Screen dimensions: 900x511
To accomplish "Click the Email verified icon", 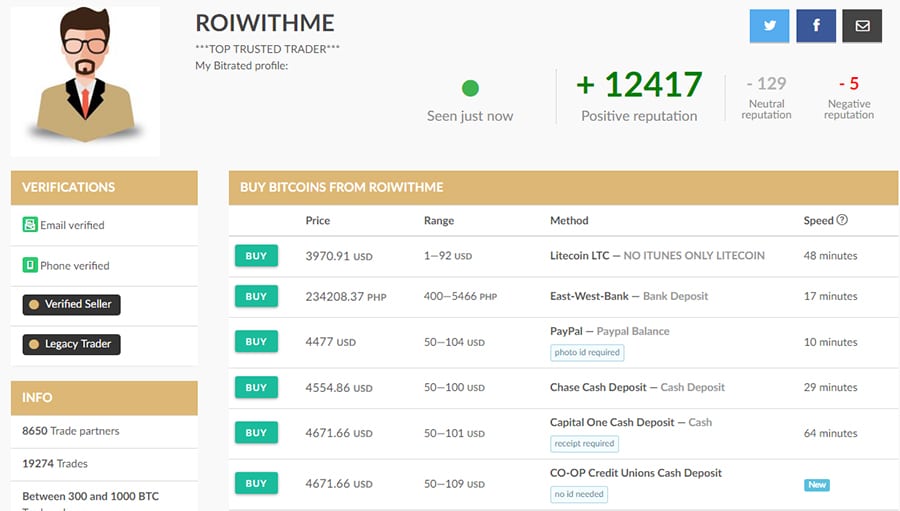I will [x=30, y=225].
